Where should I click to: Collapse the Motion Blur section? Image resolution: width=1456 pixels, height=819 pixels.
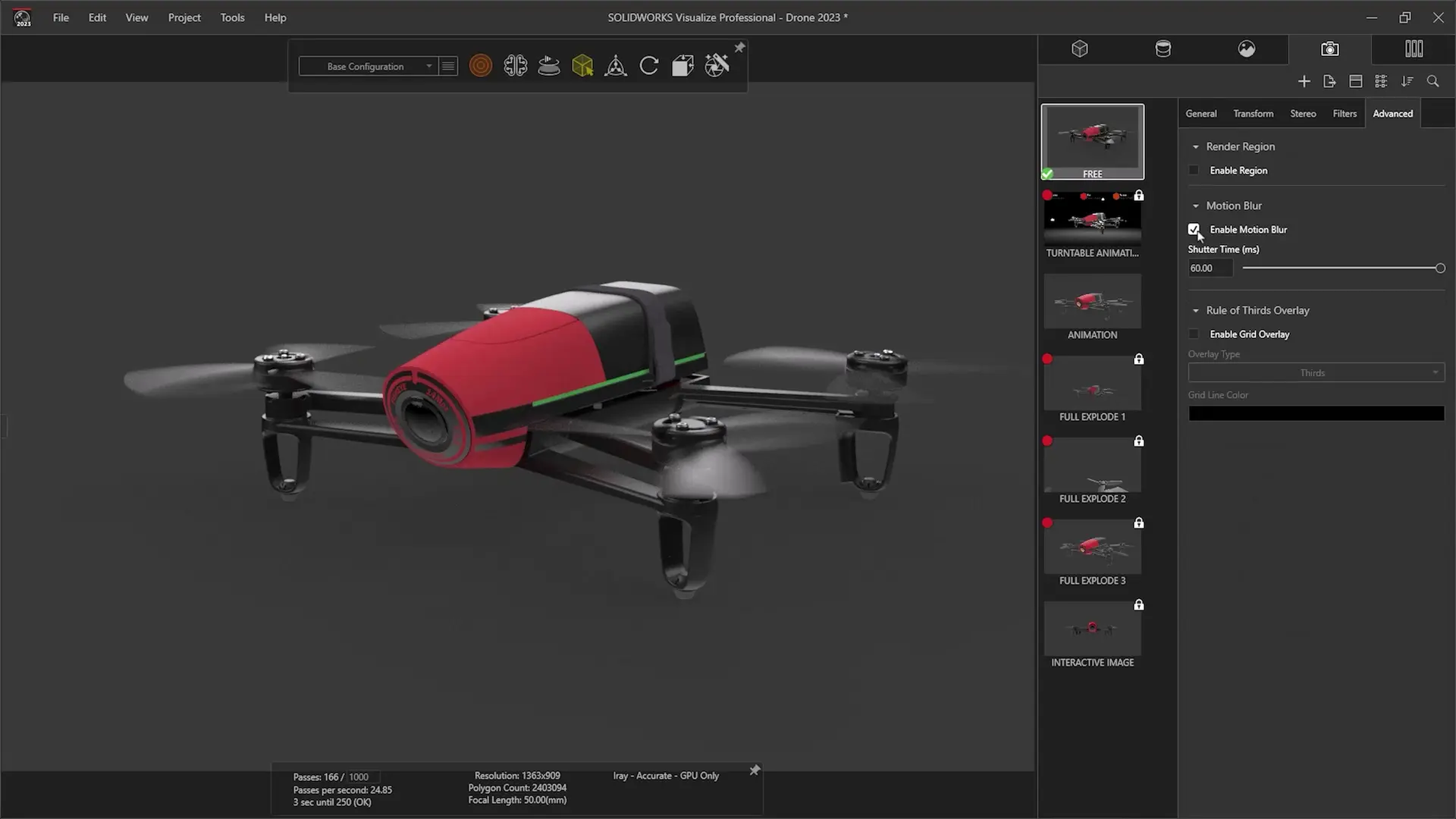click(1197, 206)
